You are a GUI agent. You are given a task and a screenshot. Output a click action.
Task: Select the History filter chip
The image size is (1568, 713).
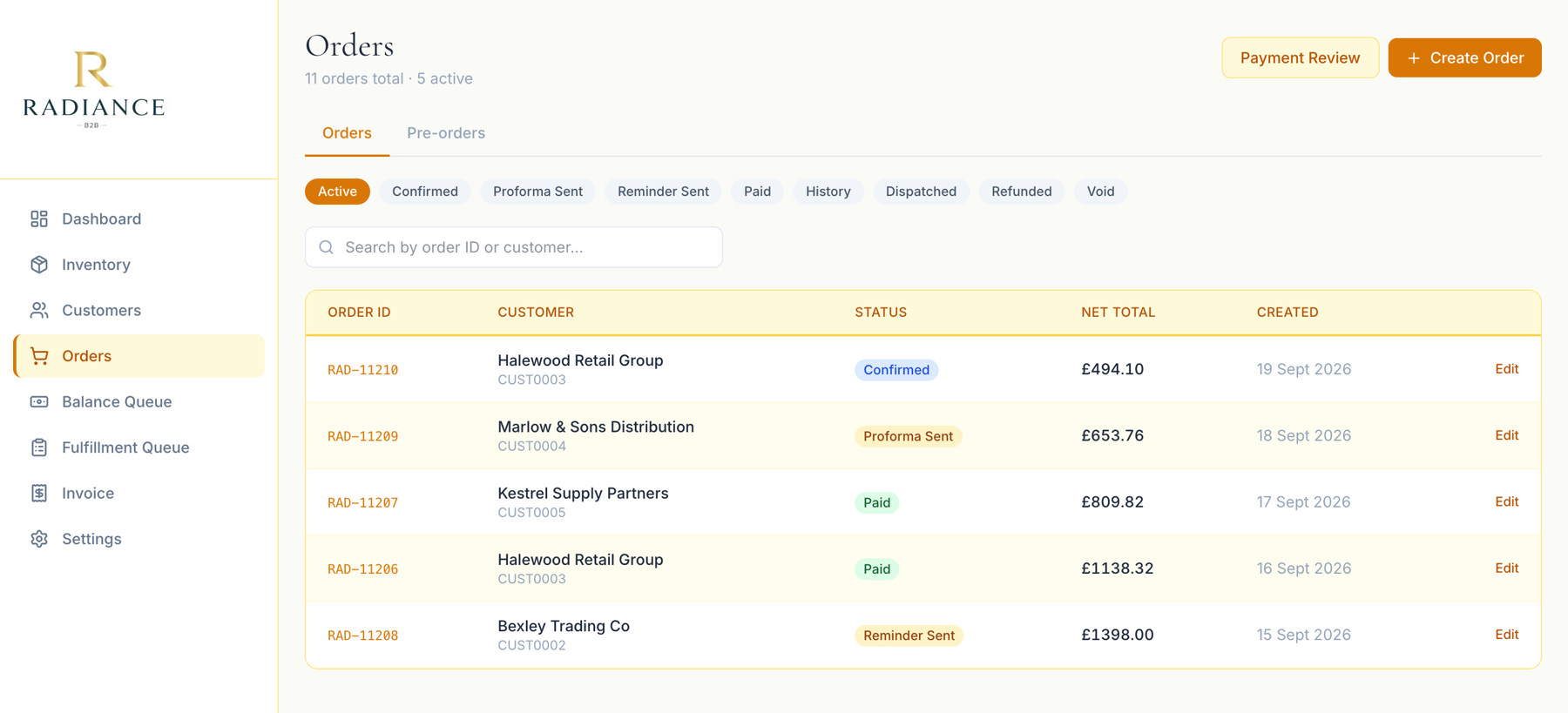coord(828,192)
